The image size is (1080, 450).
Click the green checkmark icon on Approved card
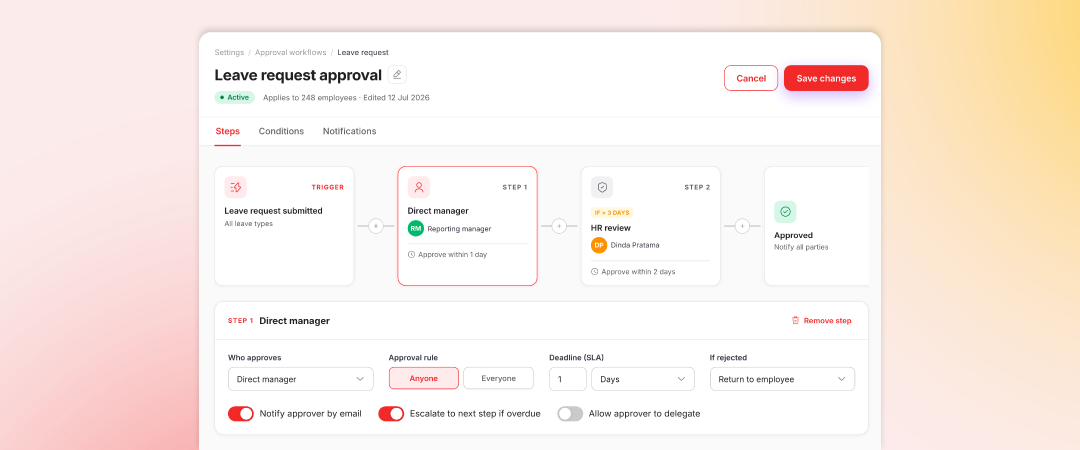tap(785, 212)
